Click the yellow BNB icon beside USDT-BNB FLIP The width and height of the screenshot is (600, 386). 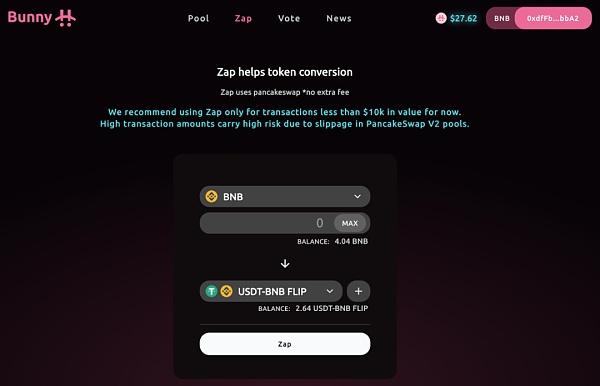point(227,291)
